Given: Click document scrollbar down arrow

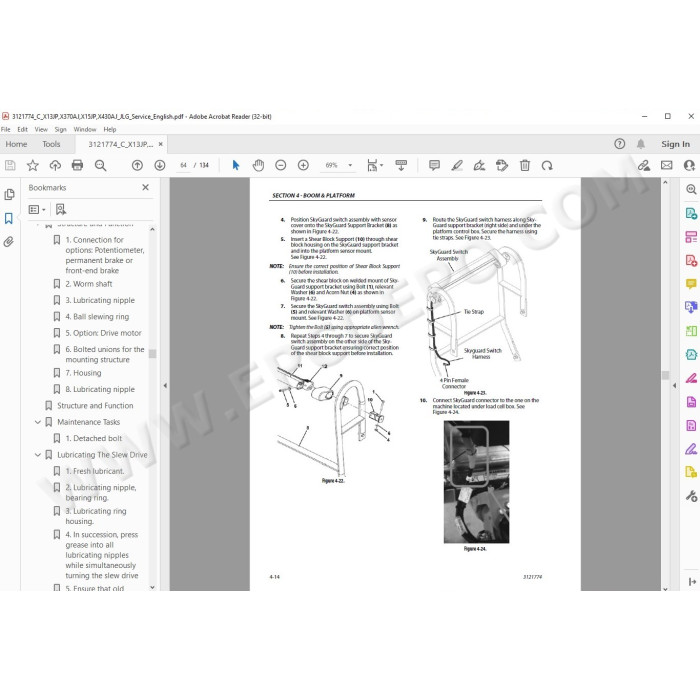Looking at the screenshot, I should pos(665,588).
